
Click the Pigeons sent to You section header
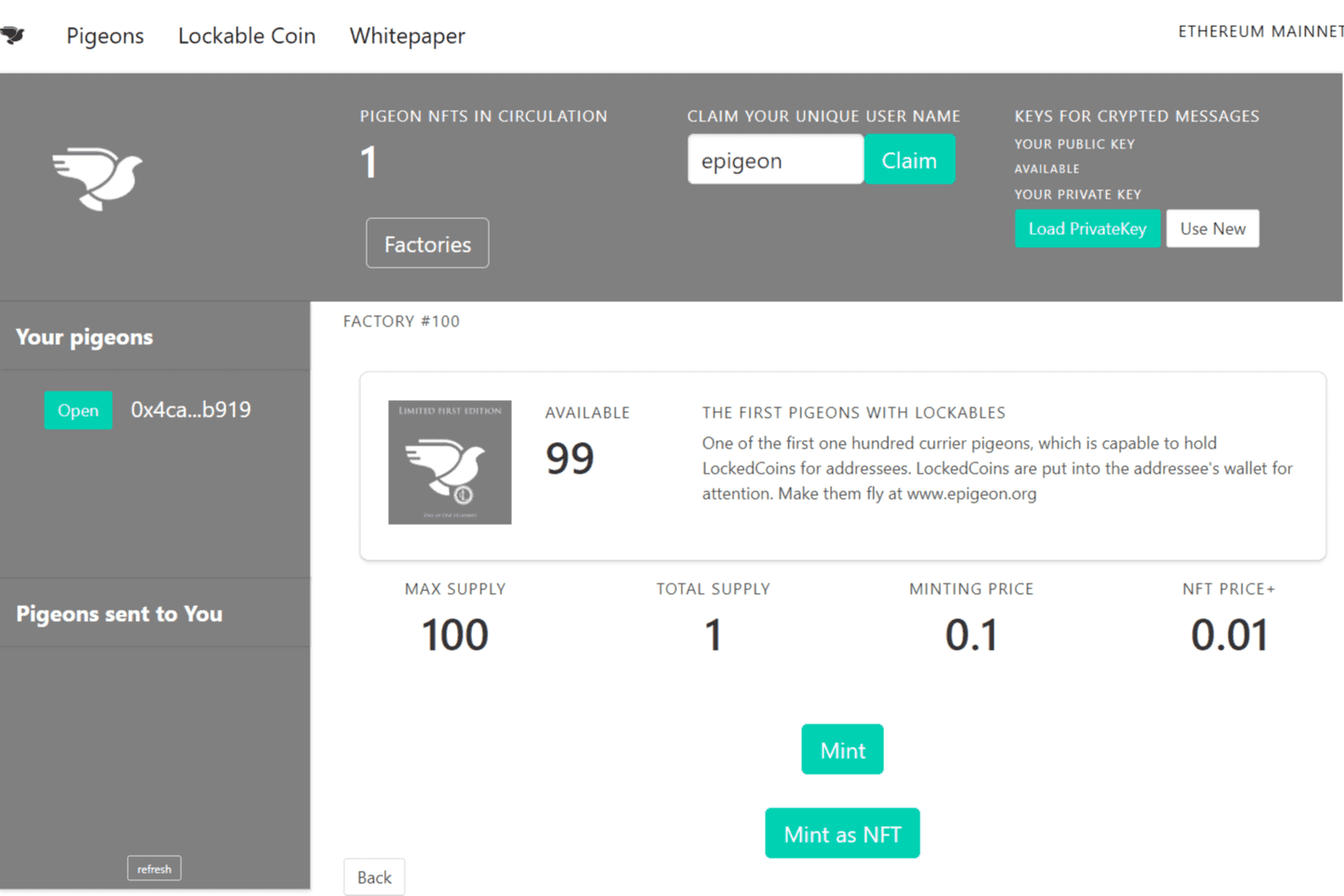tap(119, 613)
